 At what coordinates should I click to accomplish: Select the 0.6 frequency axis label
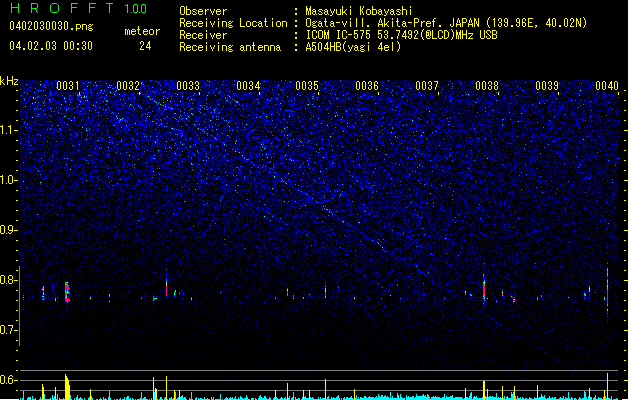(9, 380)
